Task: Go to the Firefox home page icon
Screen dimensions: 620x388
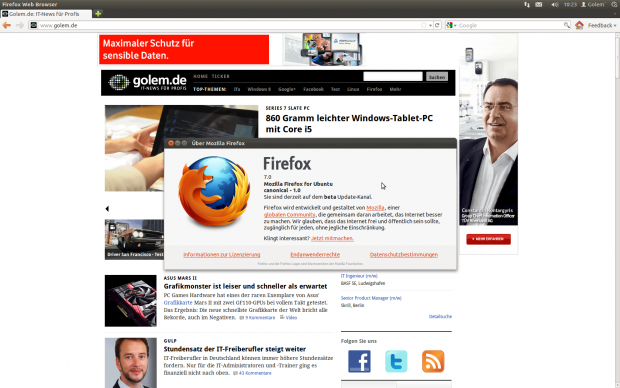Action: 579,25
